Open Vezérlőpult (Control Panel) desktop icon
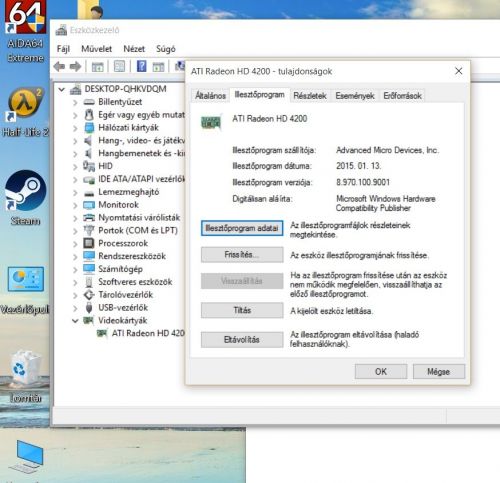 click(25, 290)
